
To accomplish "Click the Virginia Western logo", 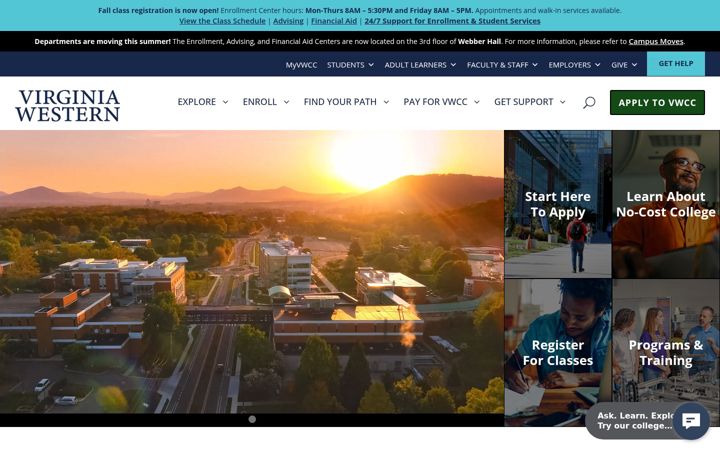I will click(68, 106).
